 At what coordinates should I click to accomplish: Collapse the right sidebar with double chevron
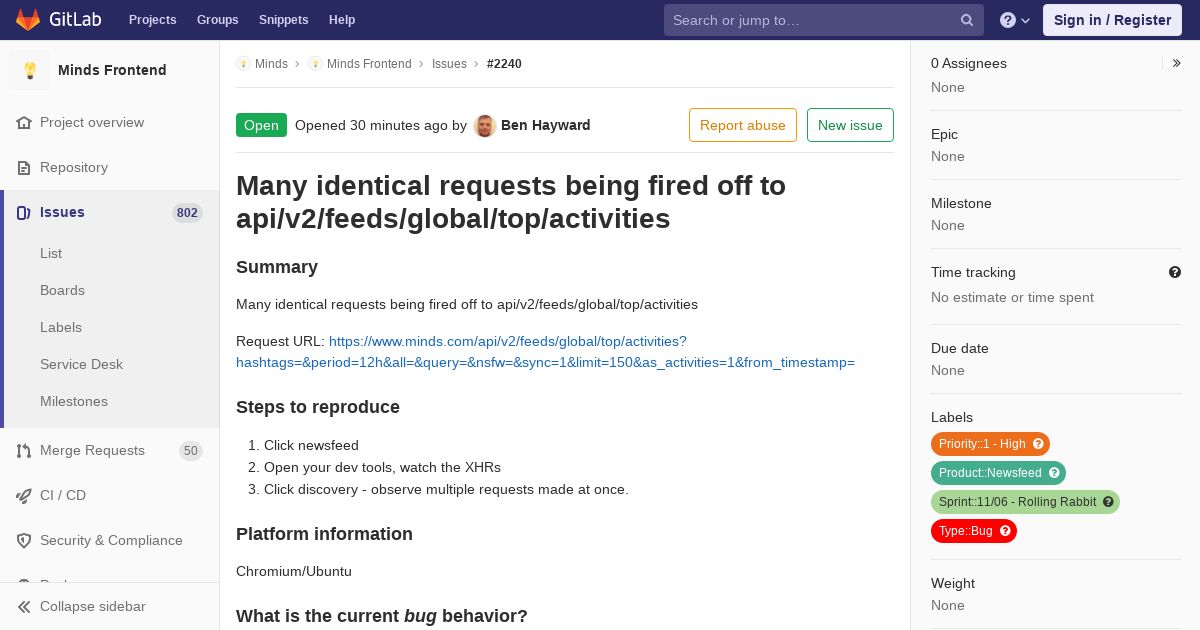pyautogui.click(x=1176, y=63)
